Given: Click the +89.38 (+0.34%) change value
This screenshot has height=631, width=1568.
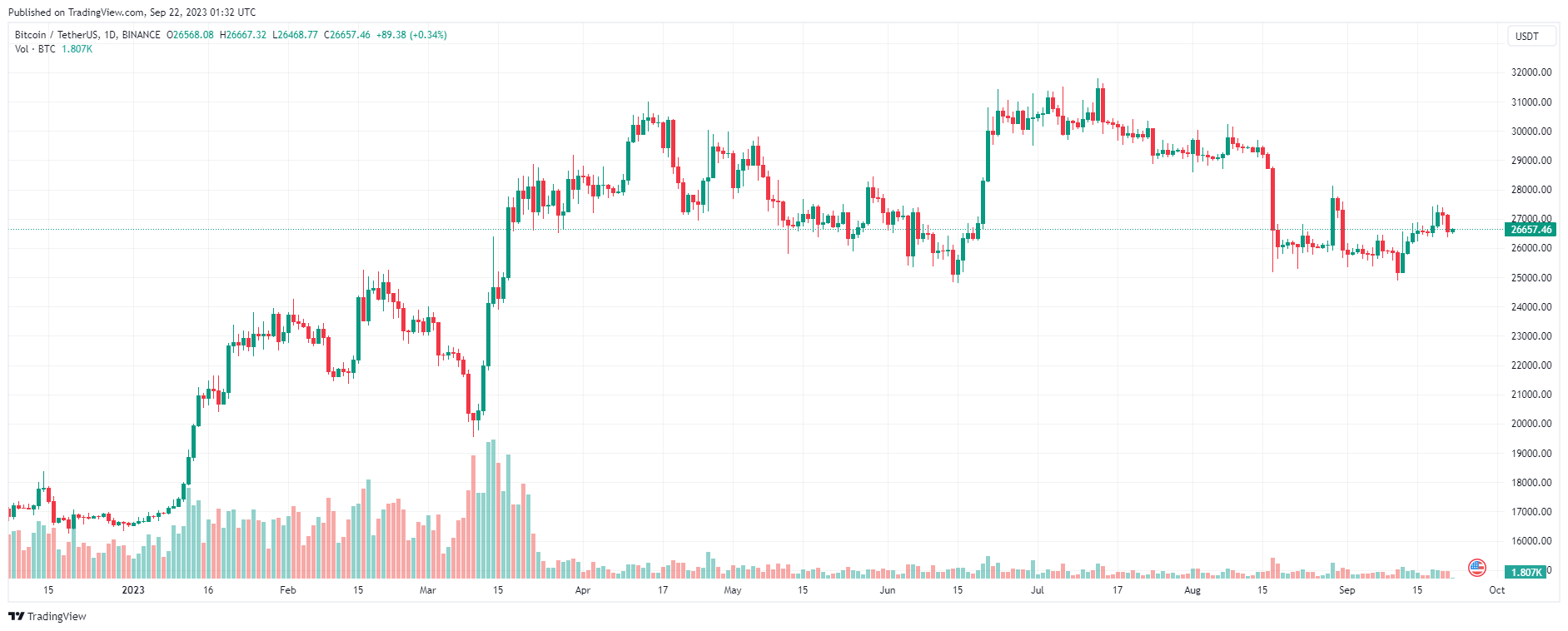Looking at the screenshot, I should 411,35.
